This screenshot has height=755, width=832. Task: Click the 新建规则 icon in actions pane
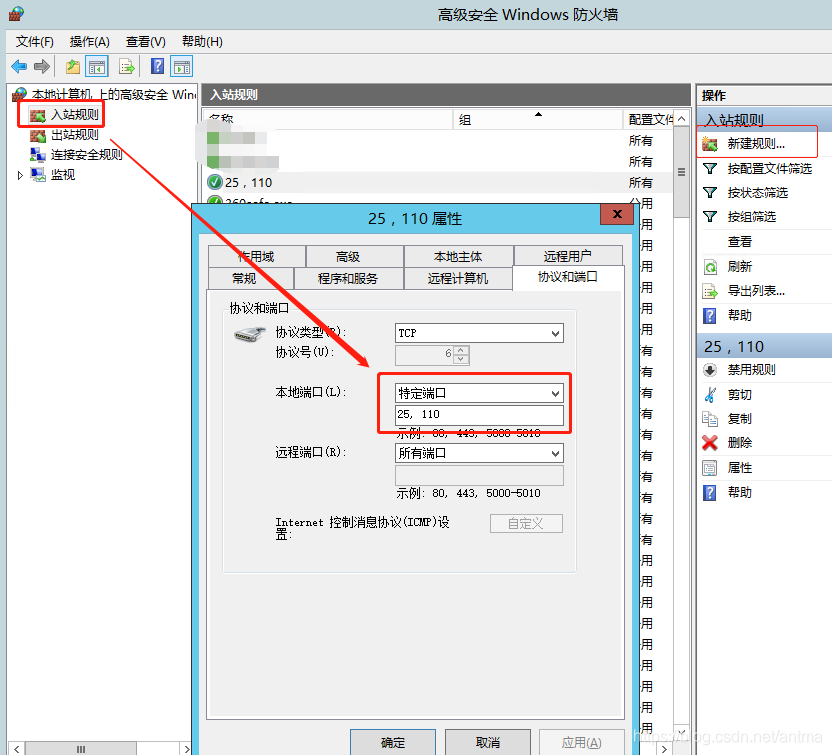pyautogui.click(x=710, y=144)
